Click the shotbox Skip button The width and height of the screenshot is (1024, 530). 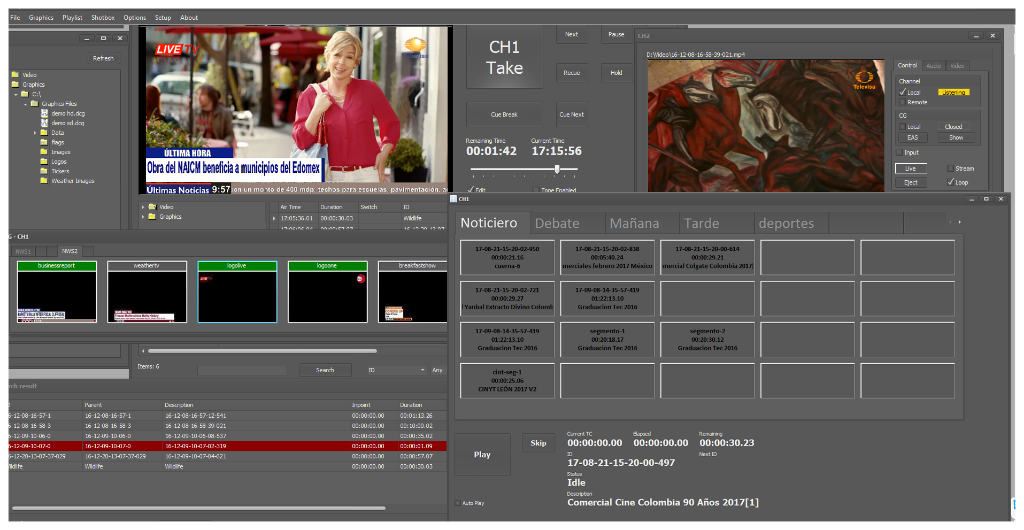(538, 443)
